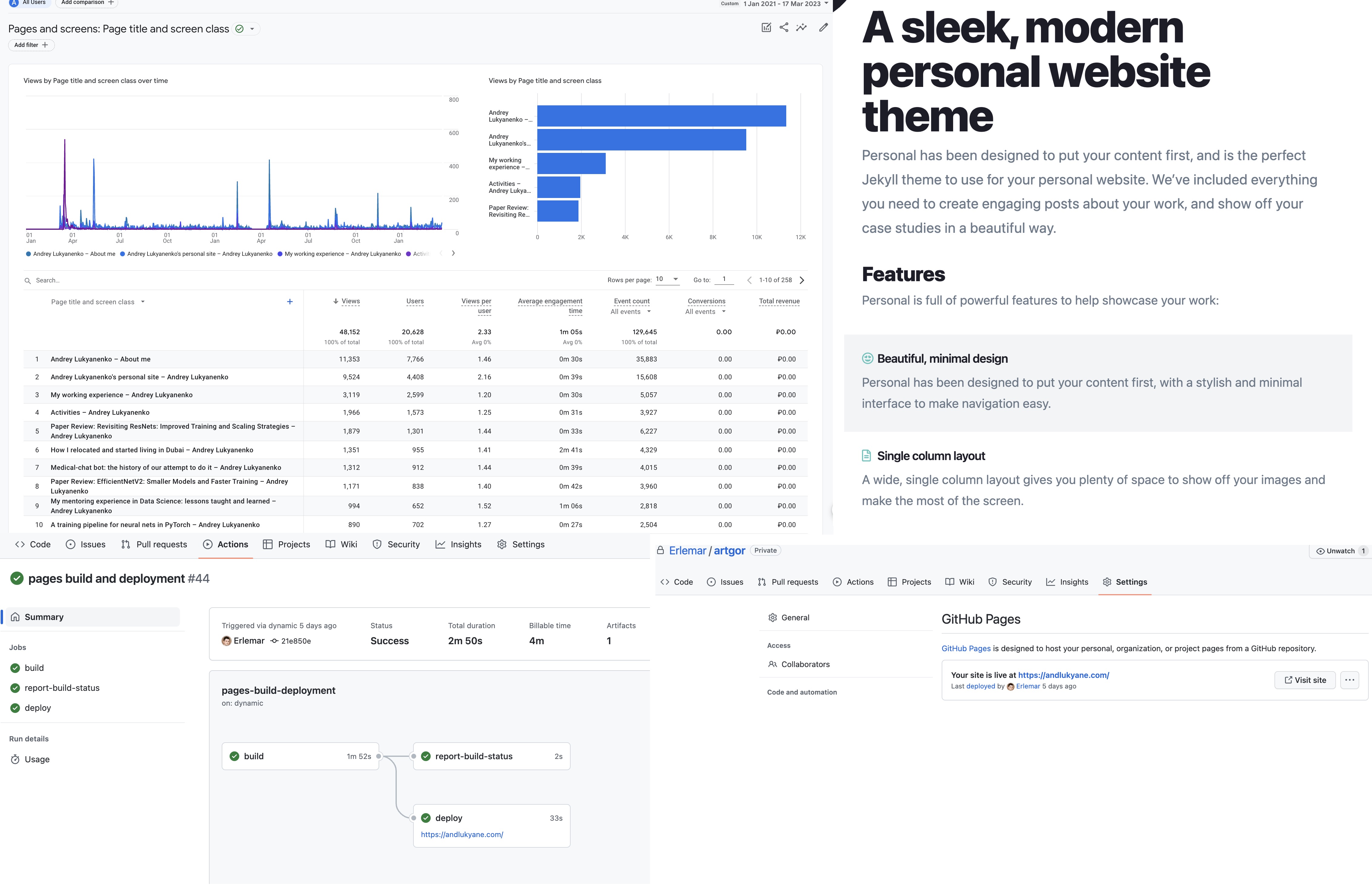Open the andlukyane.com link under deploy job

462,834
